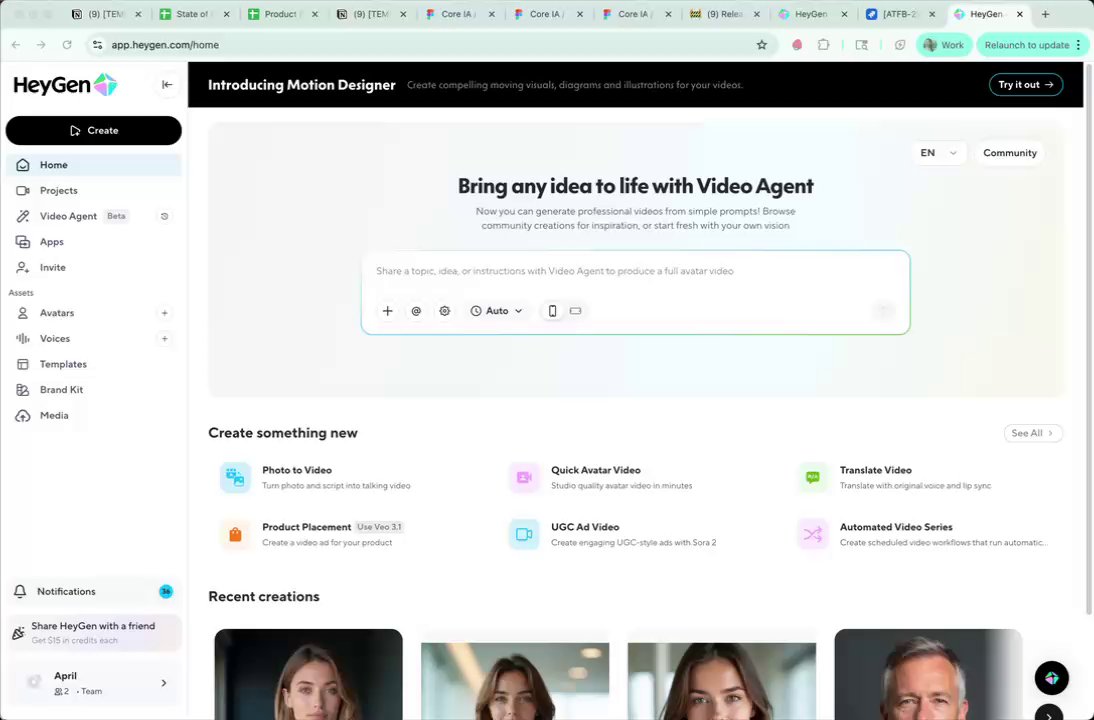Image resolution: width=1094 pixels, height=720 pixels.
Task: Click the Photo to Video icon
Action: 235,478
